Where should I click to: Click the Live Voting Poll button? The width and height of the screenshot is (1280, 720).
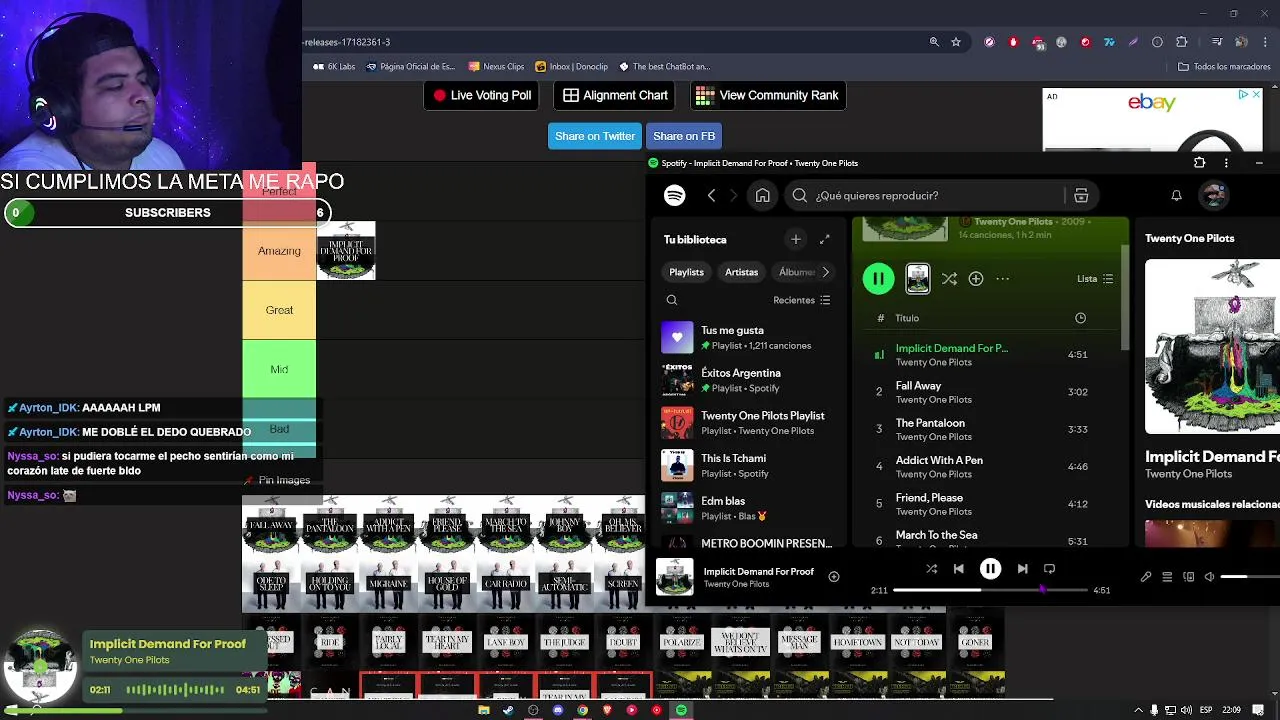click(482, 95)
